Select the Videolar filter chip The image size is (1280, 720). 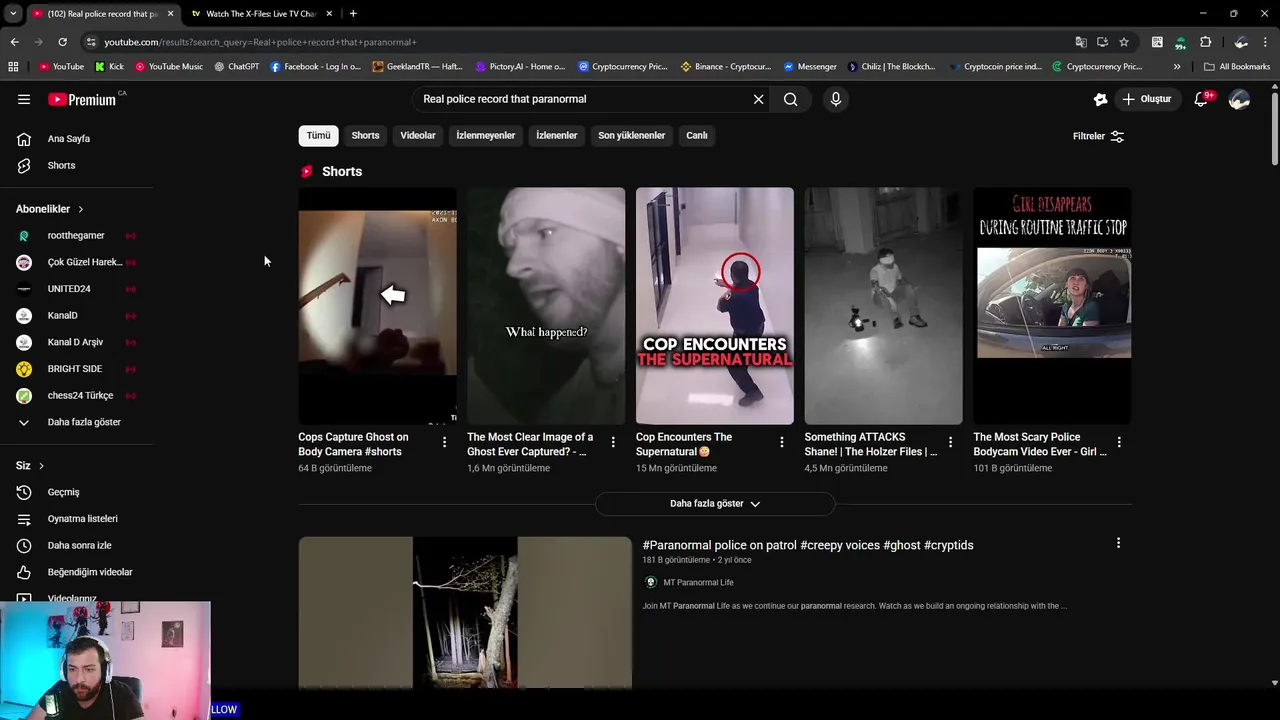[x=418, y=136]
